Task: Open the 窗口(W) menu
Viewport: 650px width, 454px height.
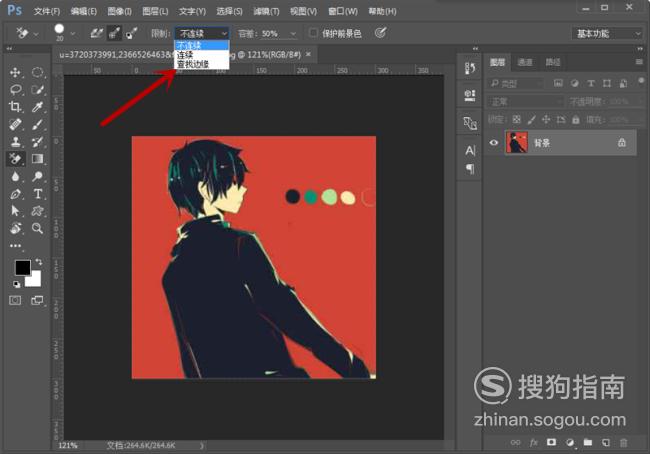Action: 343,11
